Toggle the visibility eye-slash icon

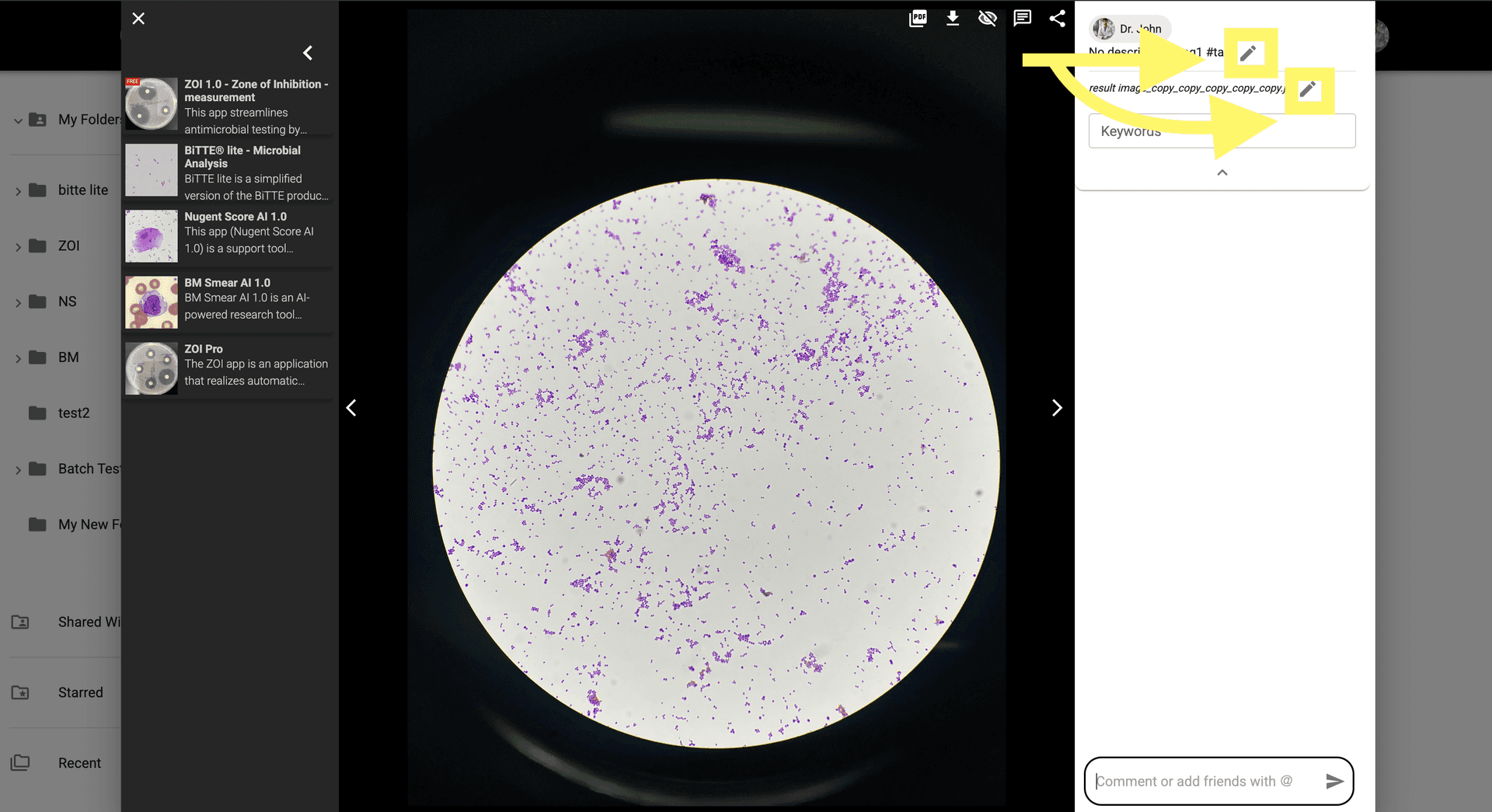coord(987,19)
